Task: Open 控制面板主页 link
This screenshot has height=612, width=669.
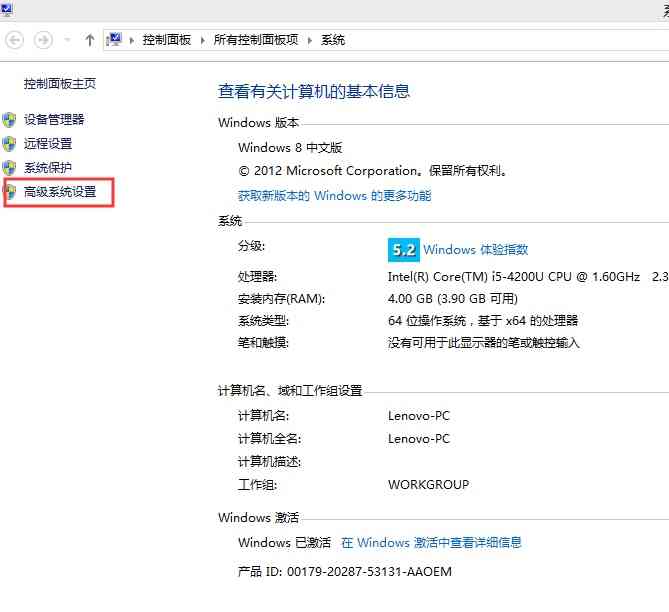Action: (x=60, y=84)
